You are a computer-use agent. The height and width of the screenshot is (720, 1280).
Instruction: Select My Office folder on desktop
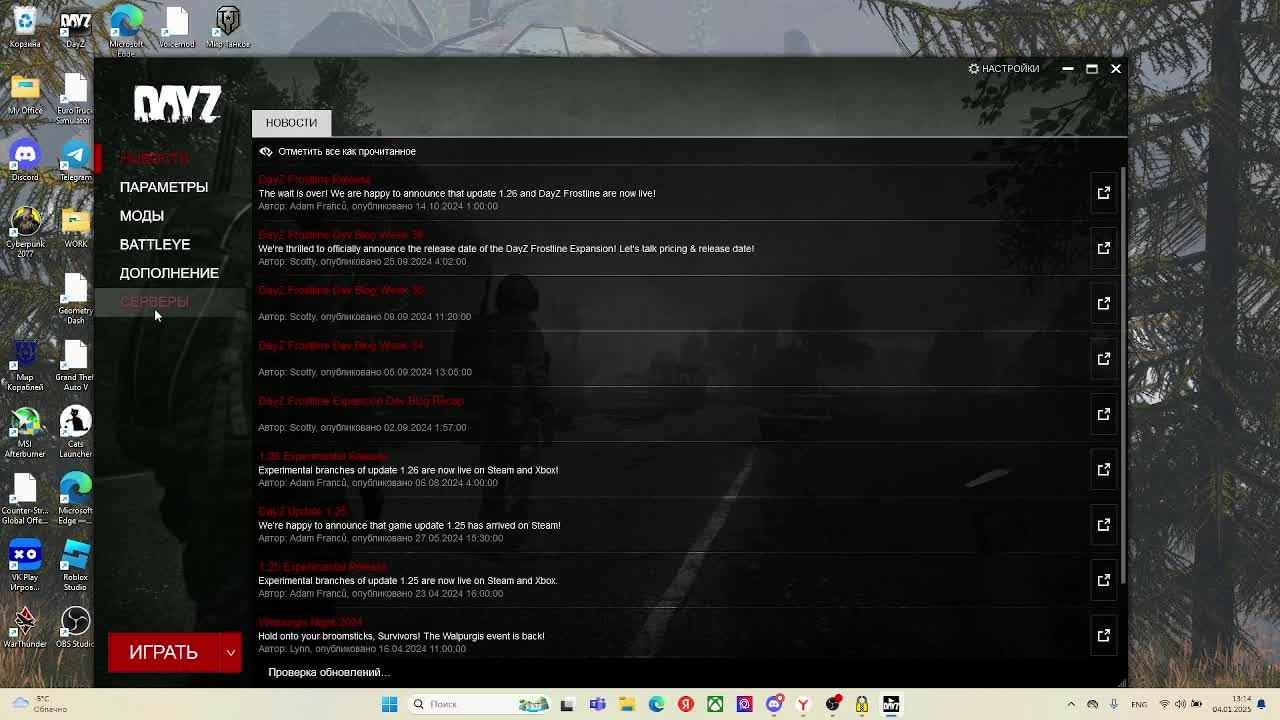tap(25, 95)
